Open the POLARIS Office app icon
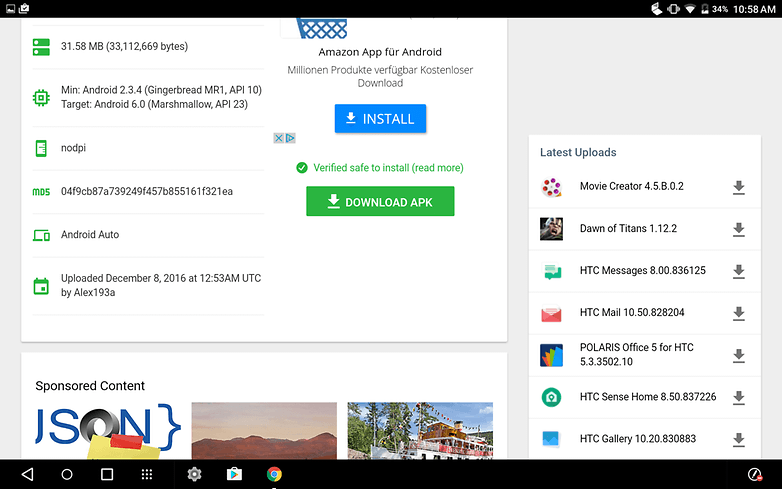This screenshot has height=489, width=782. [x=552, y=355]
